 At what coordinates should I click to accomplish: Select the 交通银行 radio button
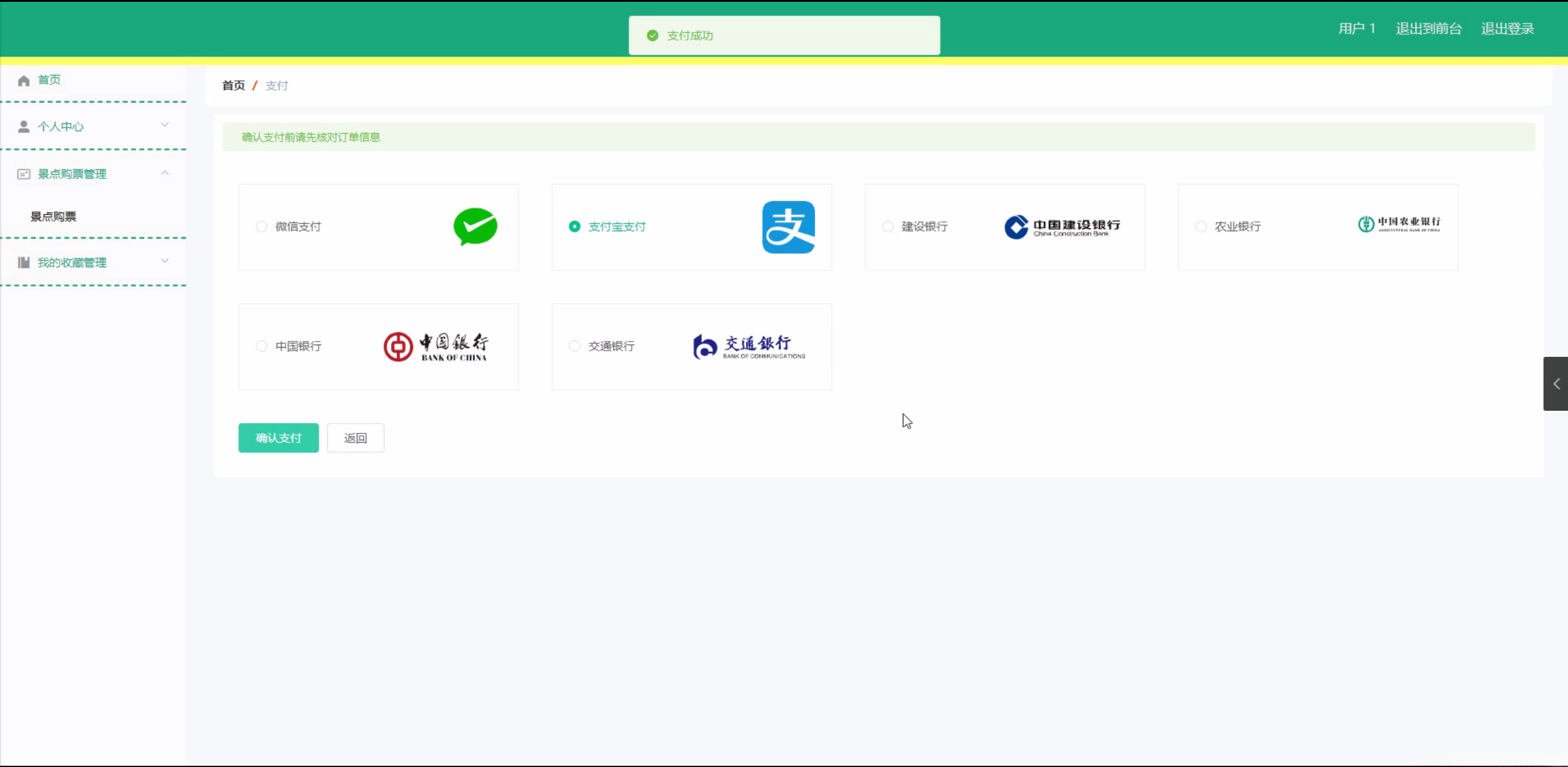575,346
